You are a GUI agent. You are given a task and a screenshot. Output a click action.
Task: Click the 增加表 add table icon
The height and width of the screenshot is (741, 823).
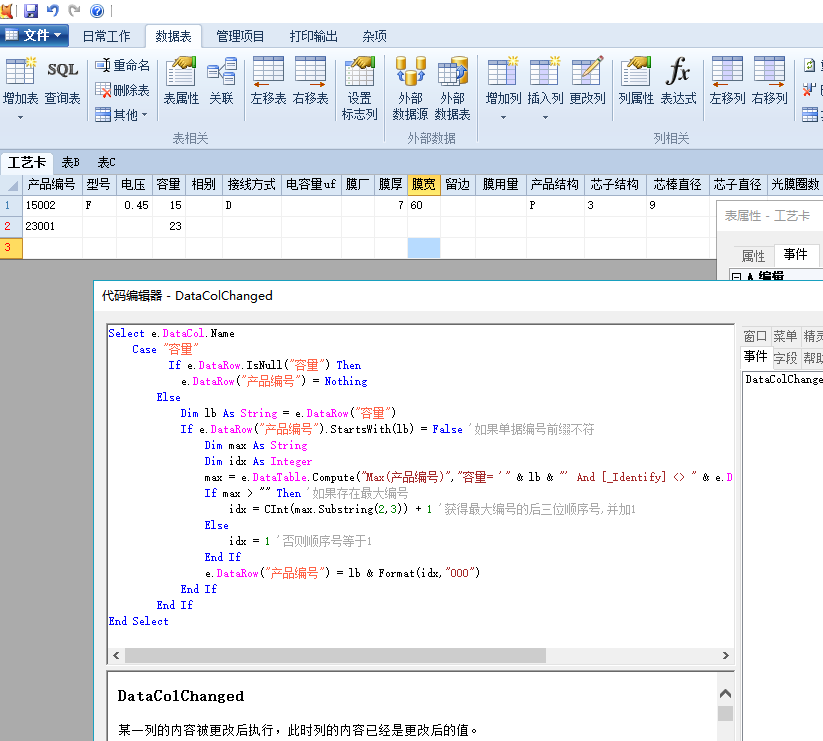click(x=20, y=71)
